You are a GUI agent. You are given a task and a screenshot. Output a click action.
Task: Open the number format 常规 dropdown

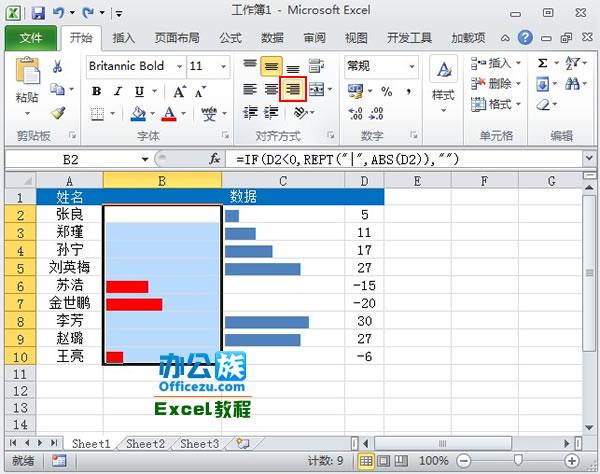point(412,67)
